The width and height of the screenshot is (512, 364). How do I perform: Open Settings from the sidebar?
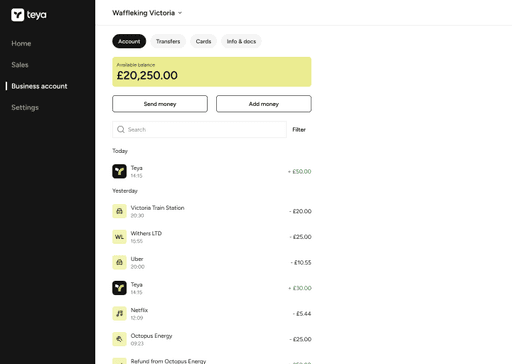(25, 108)
